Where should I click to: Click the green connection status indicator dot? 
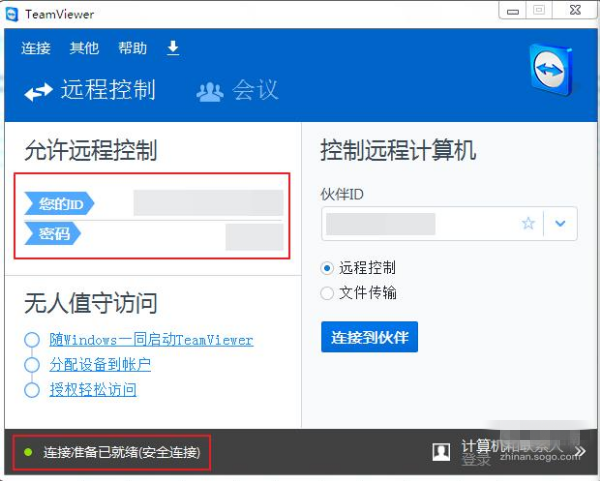pos(28,453)
